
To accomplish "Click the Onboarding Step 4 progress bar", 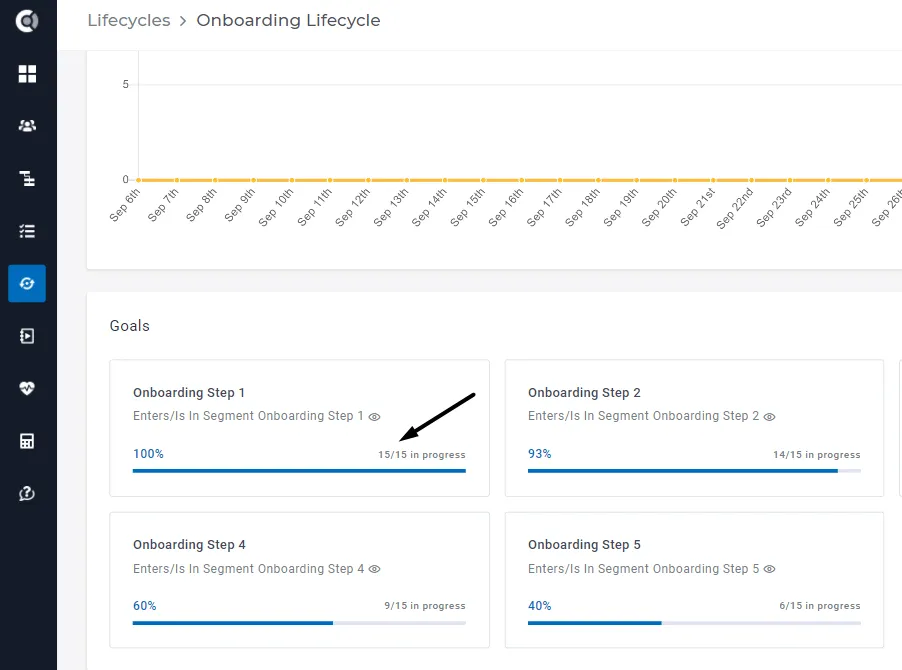I will (299, 623).
